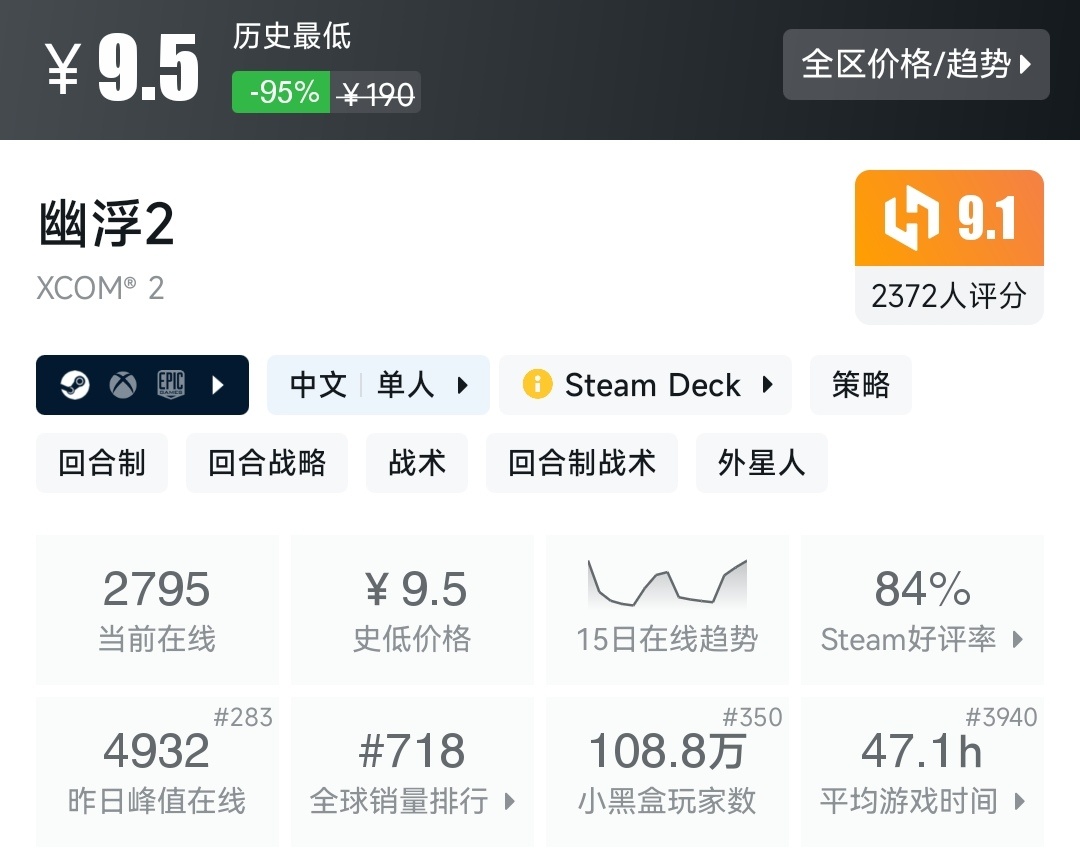Viewport: 1080px width, 858px height.
Task: Click the 外星人 genre tag
Action: pyautogui.click(x=761, y=462)
